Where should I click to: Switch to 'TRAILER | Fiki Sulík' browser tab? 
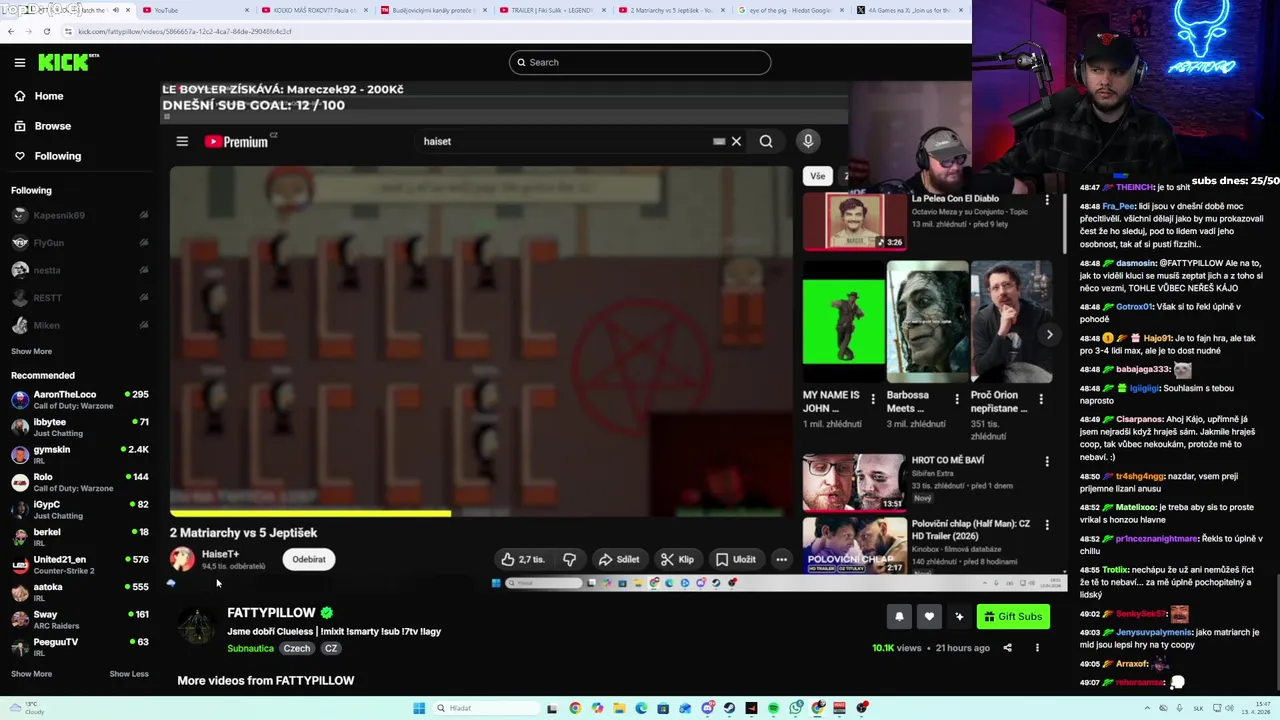[552, 10]
